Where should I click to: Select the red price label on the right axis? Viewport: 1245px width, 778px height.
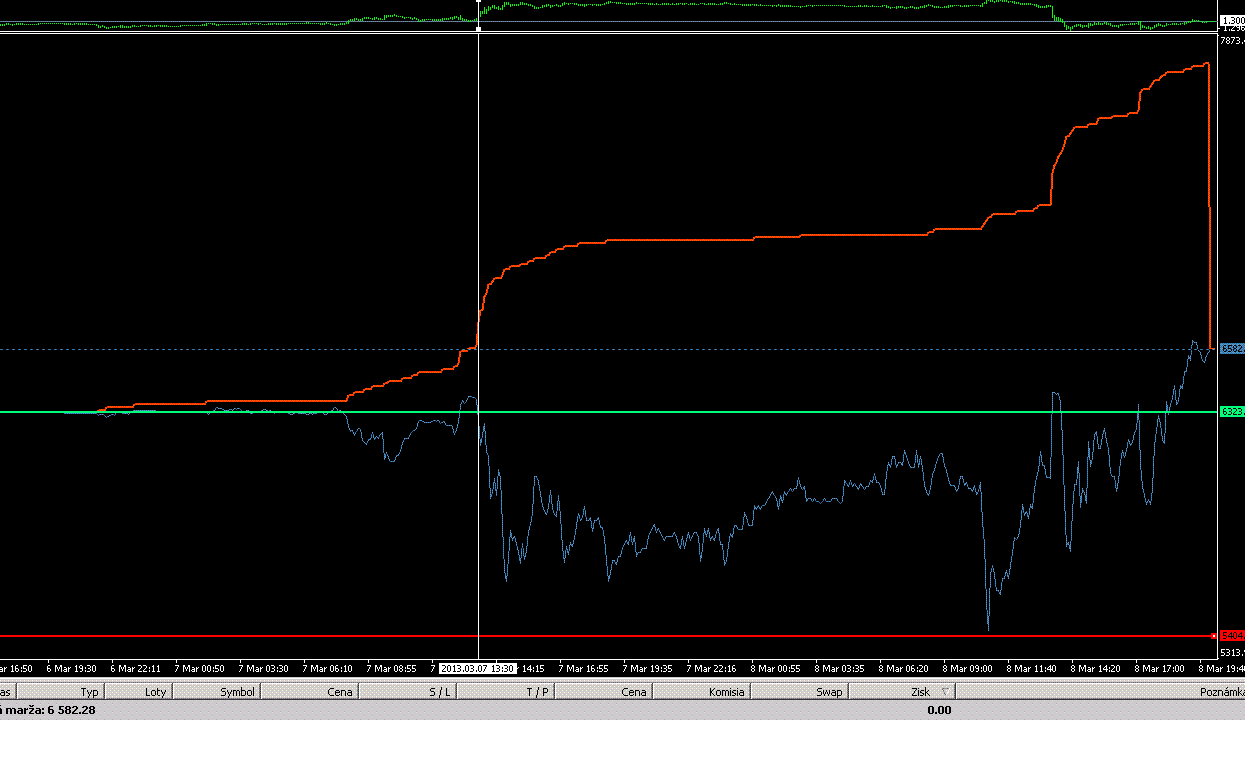(x=1231, y=636)
